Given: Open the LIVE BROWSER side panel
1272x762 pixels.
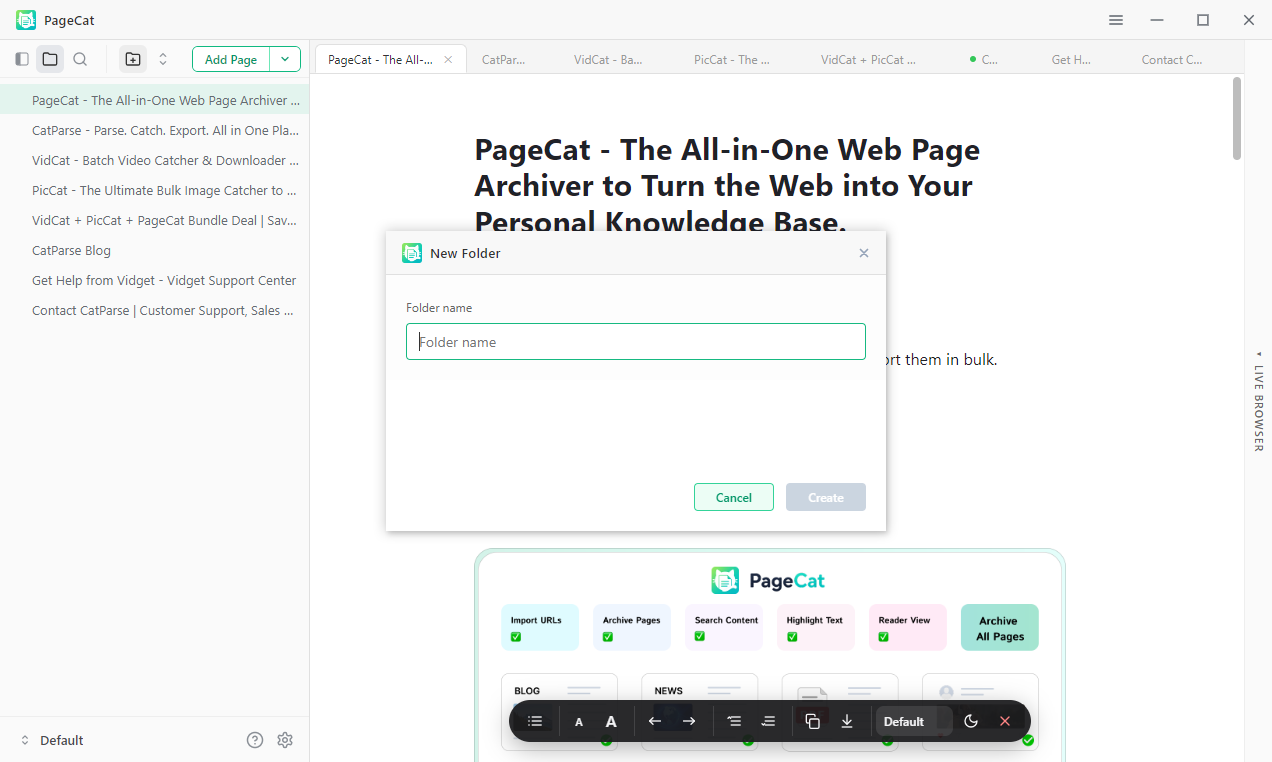Looking at the screenshot, I should point(1258,400).
